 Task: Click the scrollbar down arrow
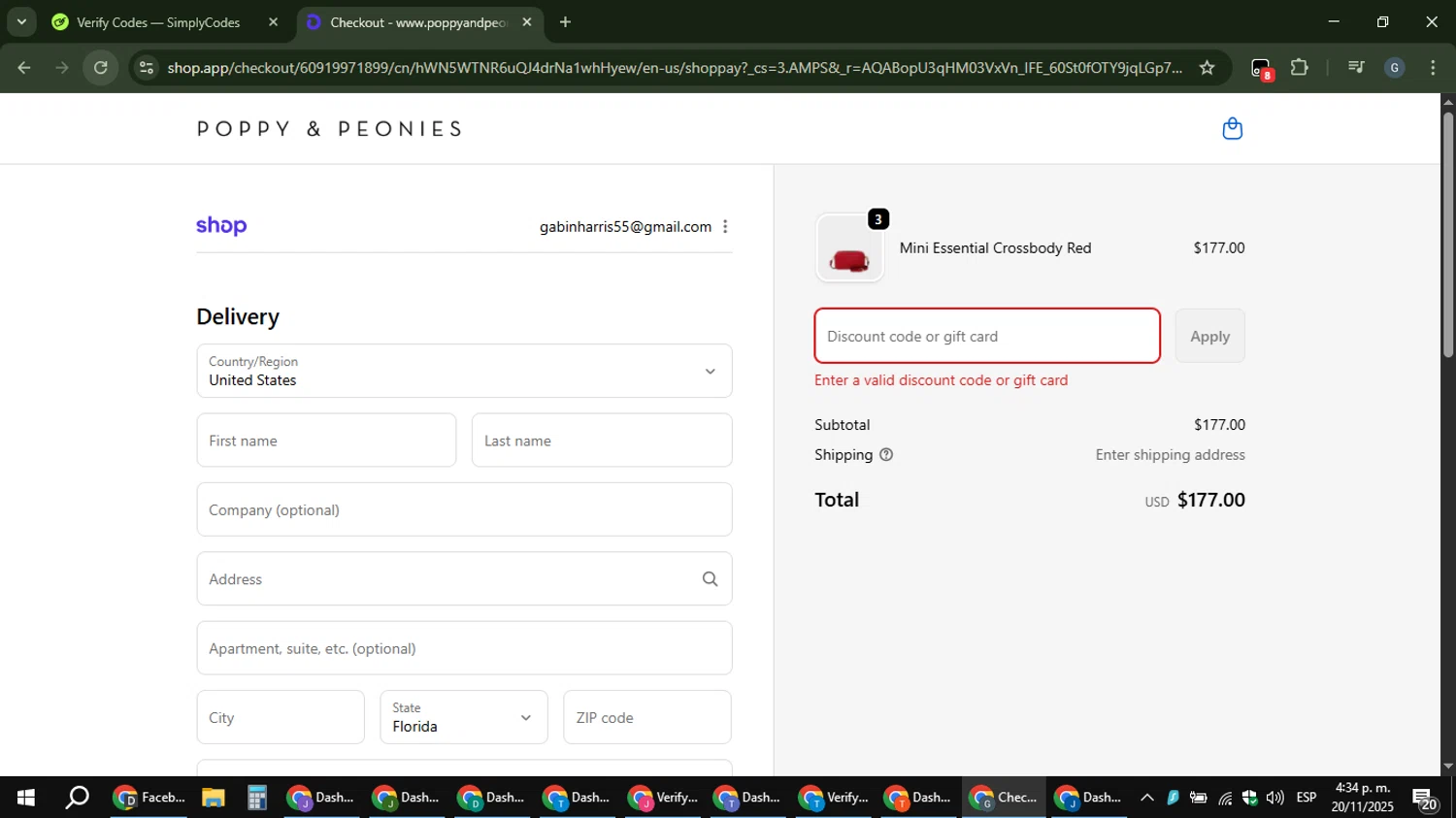tap(1448, 767)
